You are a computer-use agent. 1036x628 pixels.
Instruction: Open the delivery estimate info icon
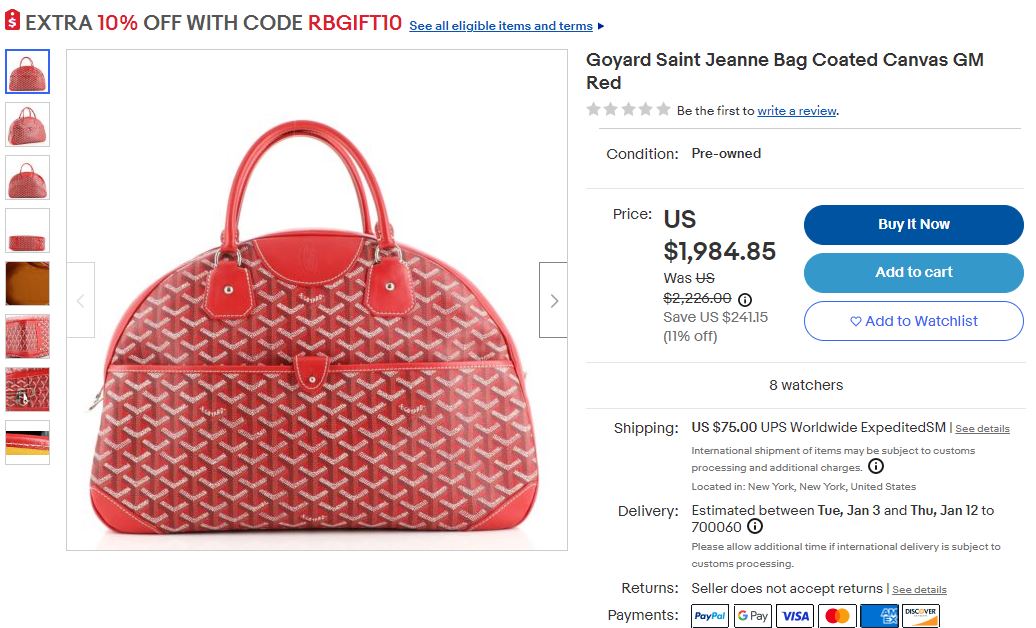click(x=755, y=527)
